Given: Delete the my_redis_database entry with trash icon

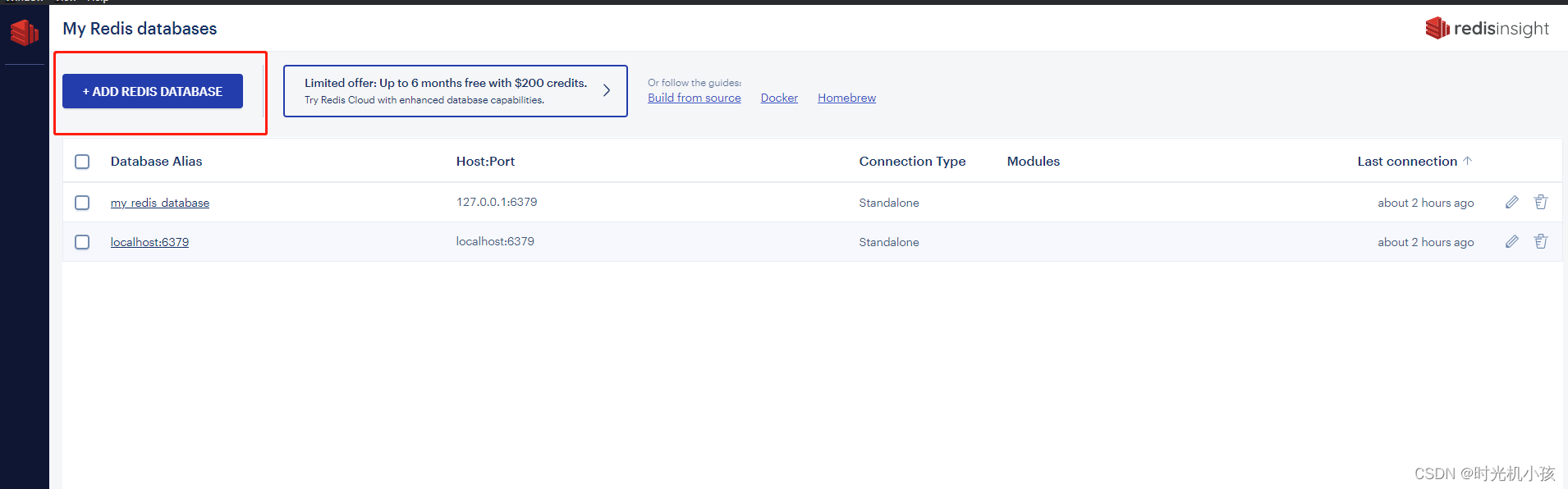Looking at the screenshot, I should [x=1541, y=202].
